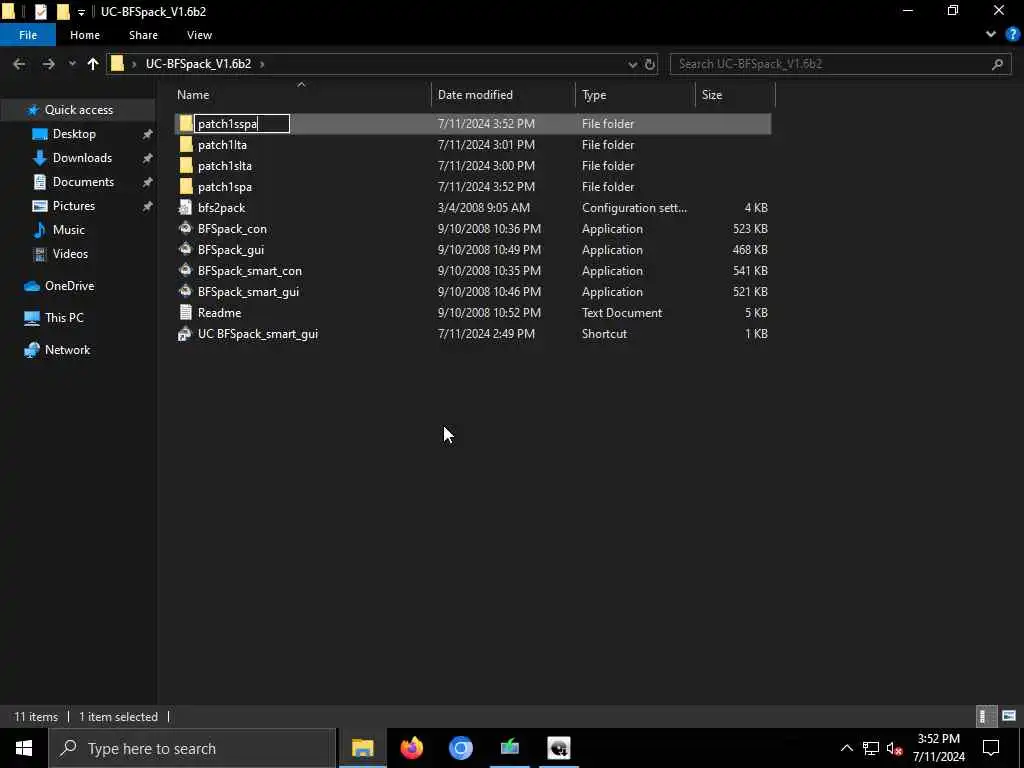Select the BFSpack_smart_gui application icon
The height and width of the screenshot is (768, 1024).
tap(185, 291)
